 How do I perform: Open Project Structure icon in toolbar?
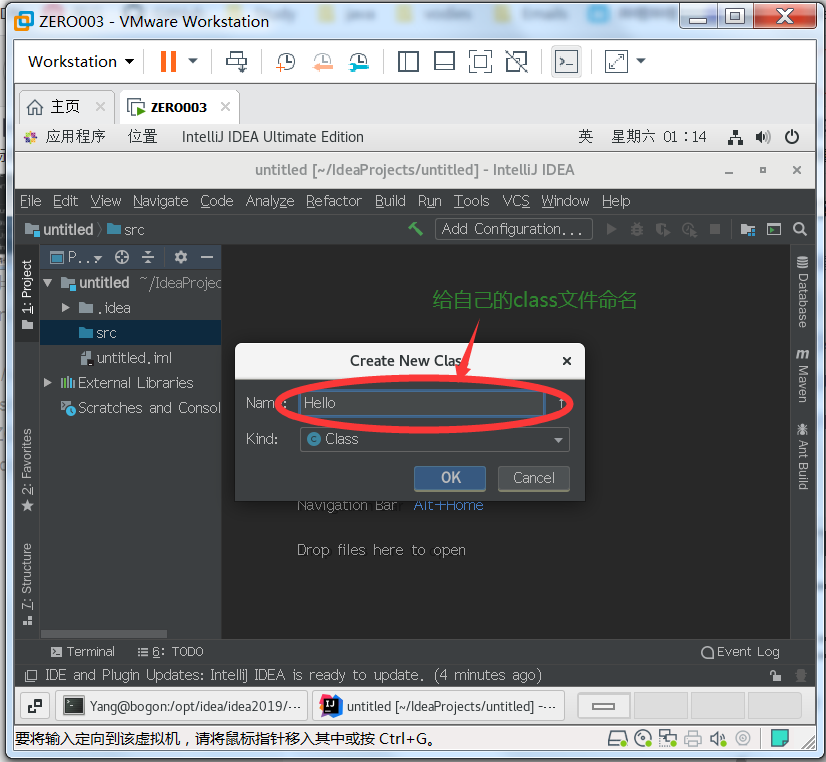(748, 229)
